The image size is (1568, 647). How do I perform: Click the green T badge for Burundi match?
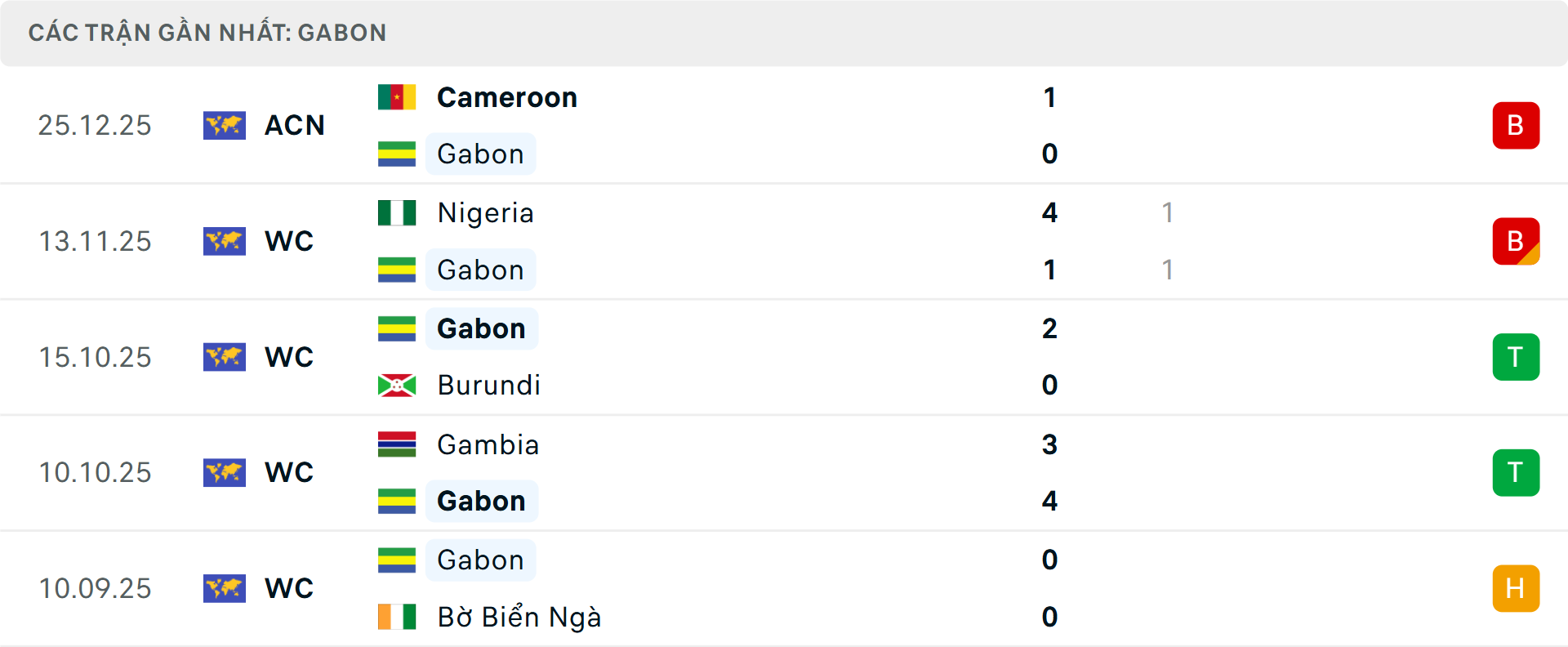[x=1516, y=357]
